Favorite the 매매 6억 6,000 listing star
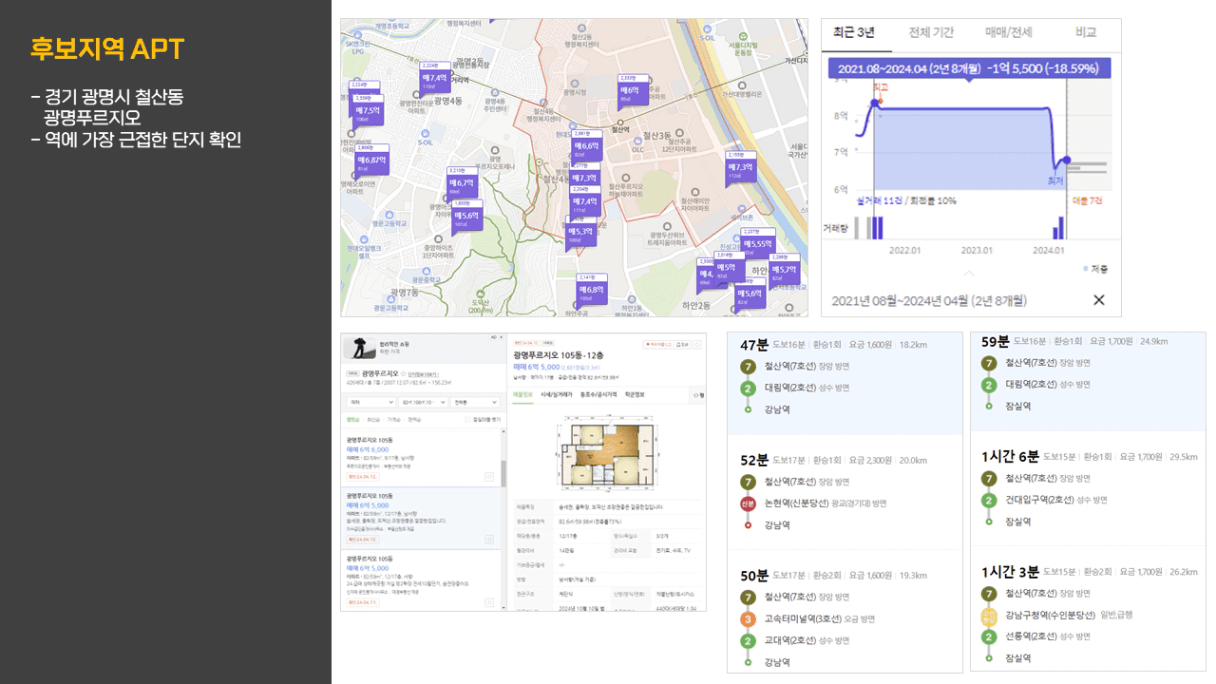Screen dimensions: 1216x684 [x=489, y=476]
